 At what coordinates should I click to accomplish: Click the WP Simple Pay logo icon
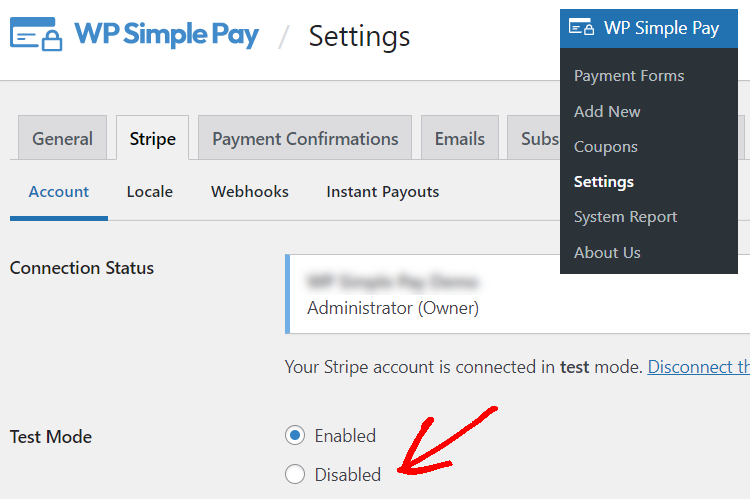[36, 34]
